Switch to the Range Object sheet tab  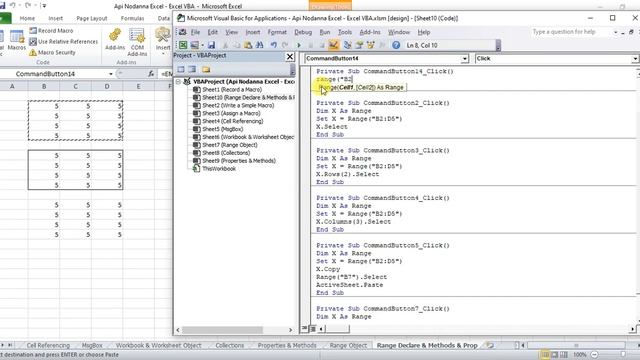pyautogui.click(x=348, y=345)
